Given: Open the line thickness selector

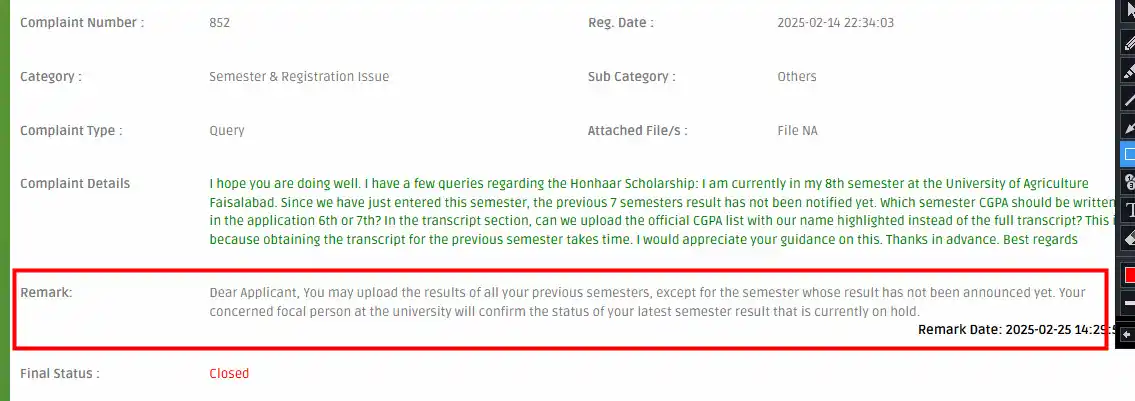Looking at the screenshot, I should [1128, 302].
